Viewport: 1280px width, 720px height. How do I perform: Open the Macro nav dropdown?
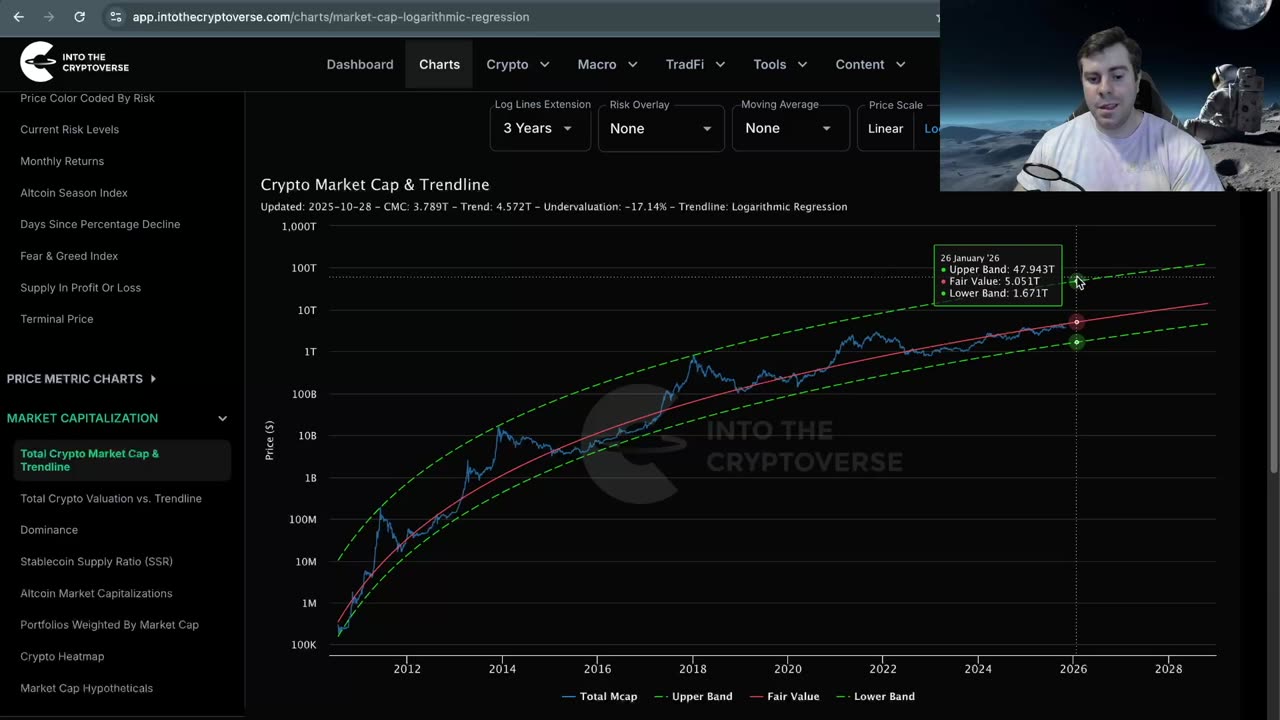pos(607,64)
